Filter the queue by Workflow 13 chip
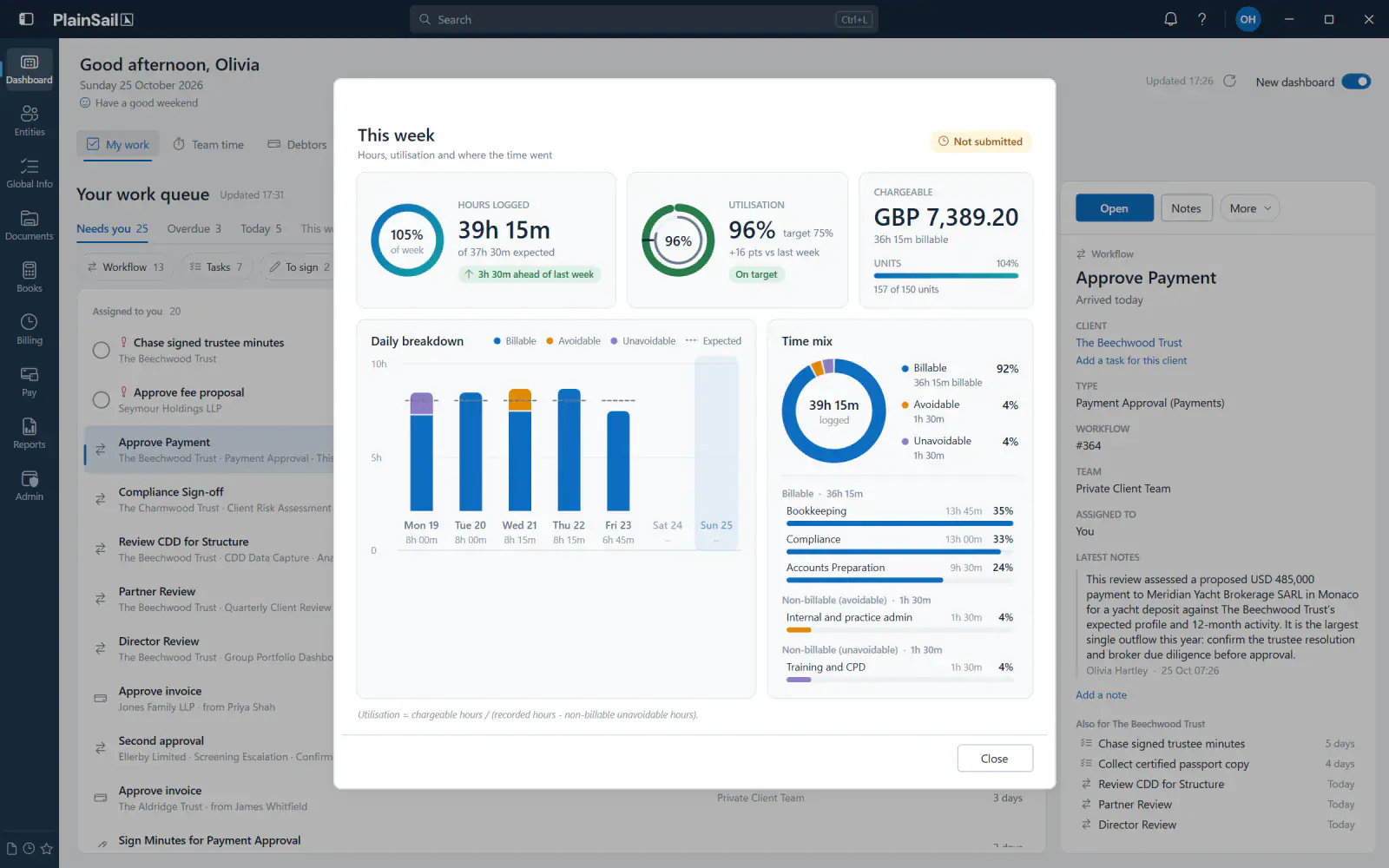This screenshot has height=868, width=1389. (125, 267)
